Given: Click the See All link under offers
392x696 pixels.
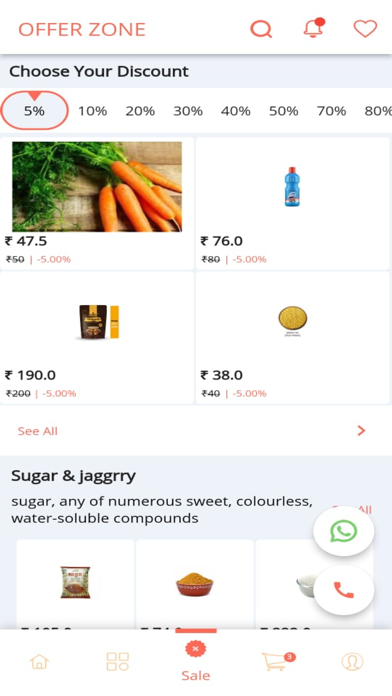Looking at the screenshot, I should tap(38, 431).
